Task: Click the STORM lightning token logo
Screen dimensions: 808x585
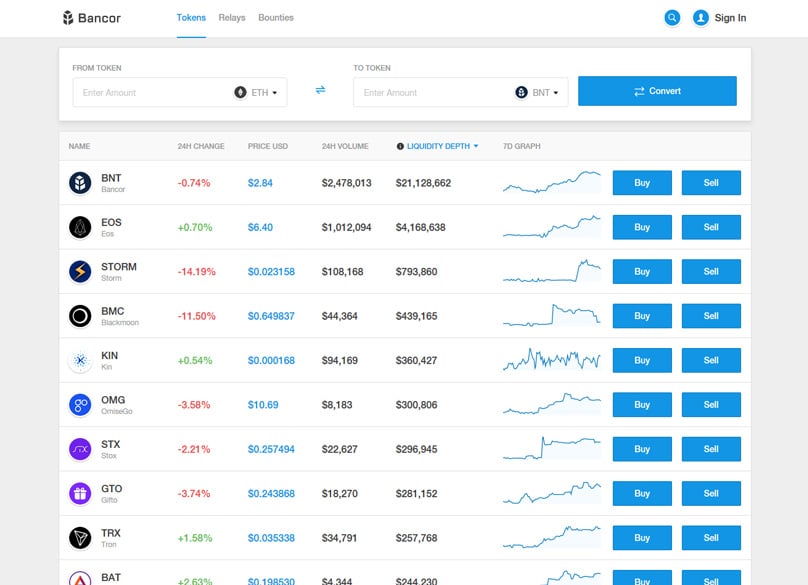Action: tap(80, 271)
